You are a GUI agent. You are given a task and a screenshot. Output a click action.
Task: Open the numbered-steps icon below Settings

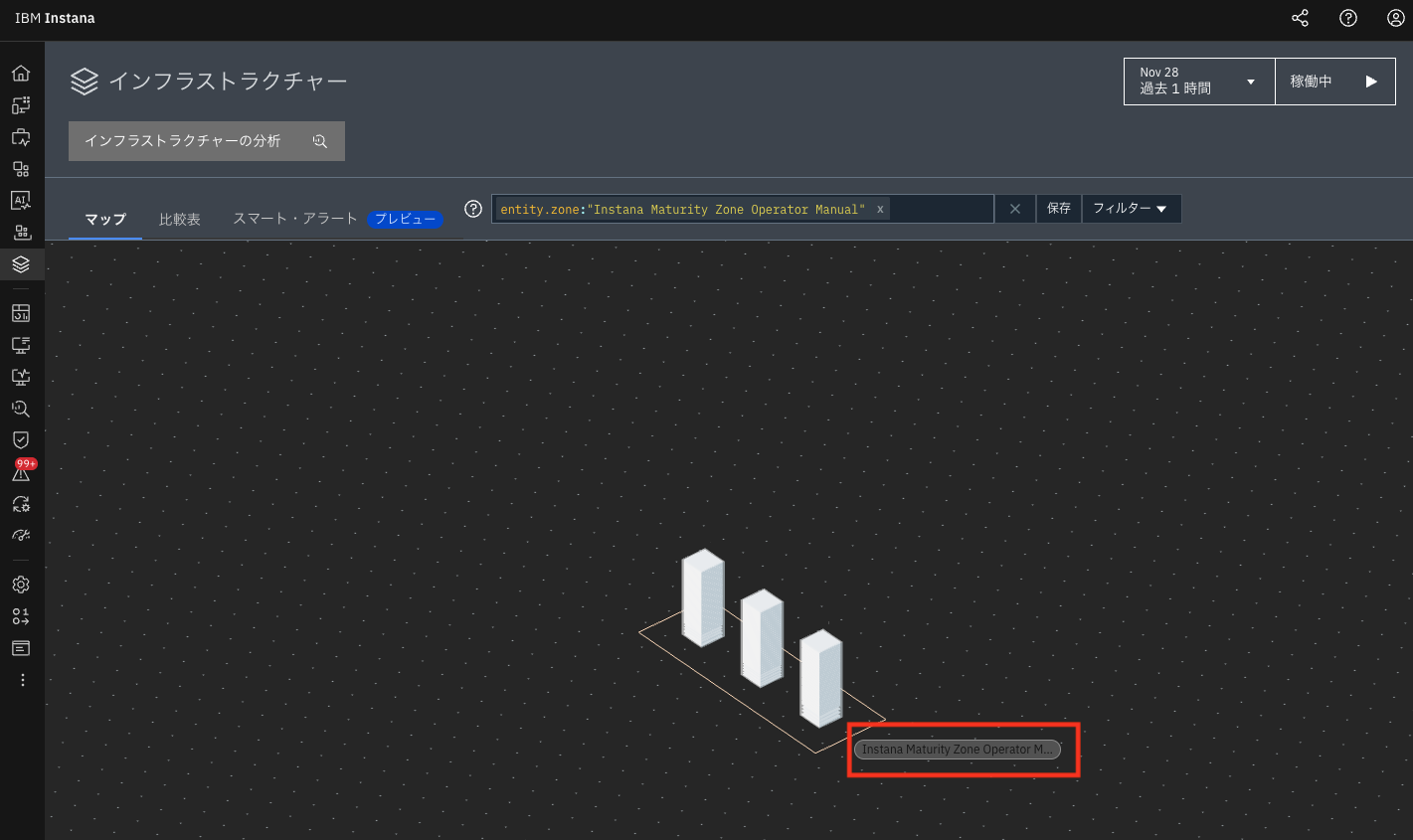(21, 616)
